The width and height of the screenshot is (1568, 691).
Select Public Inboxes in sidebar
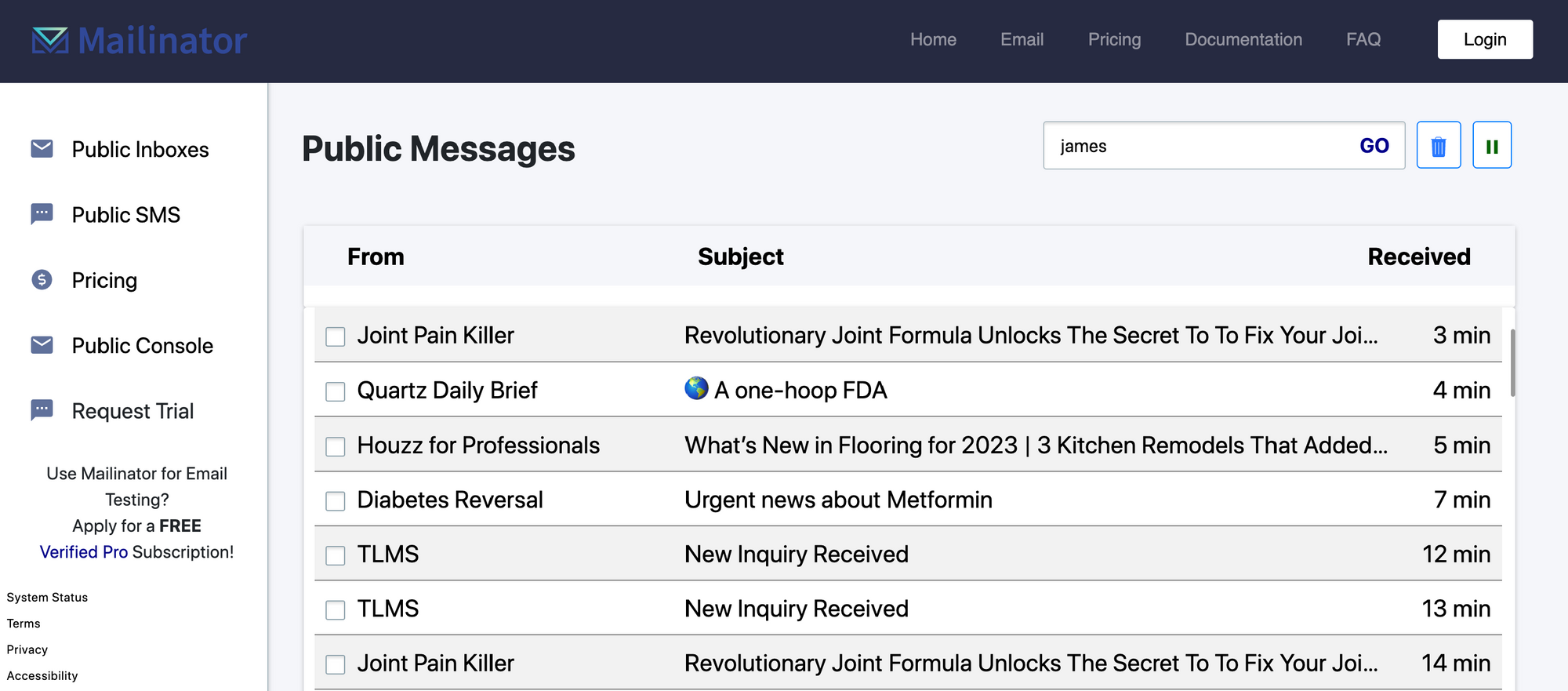[x=140, y=149]
